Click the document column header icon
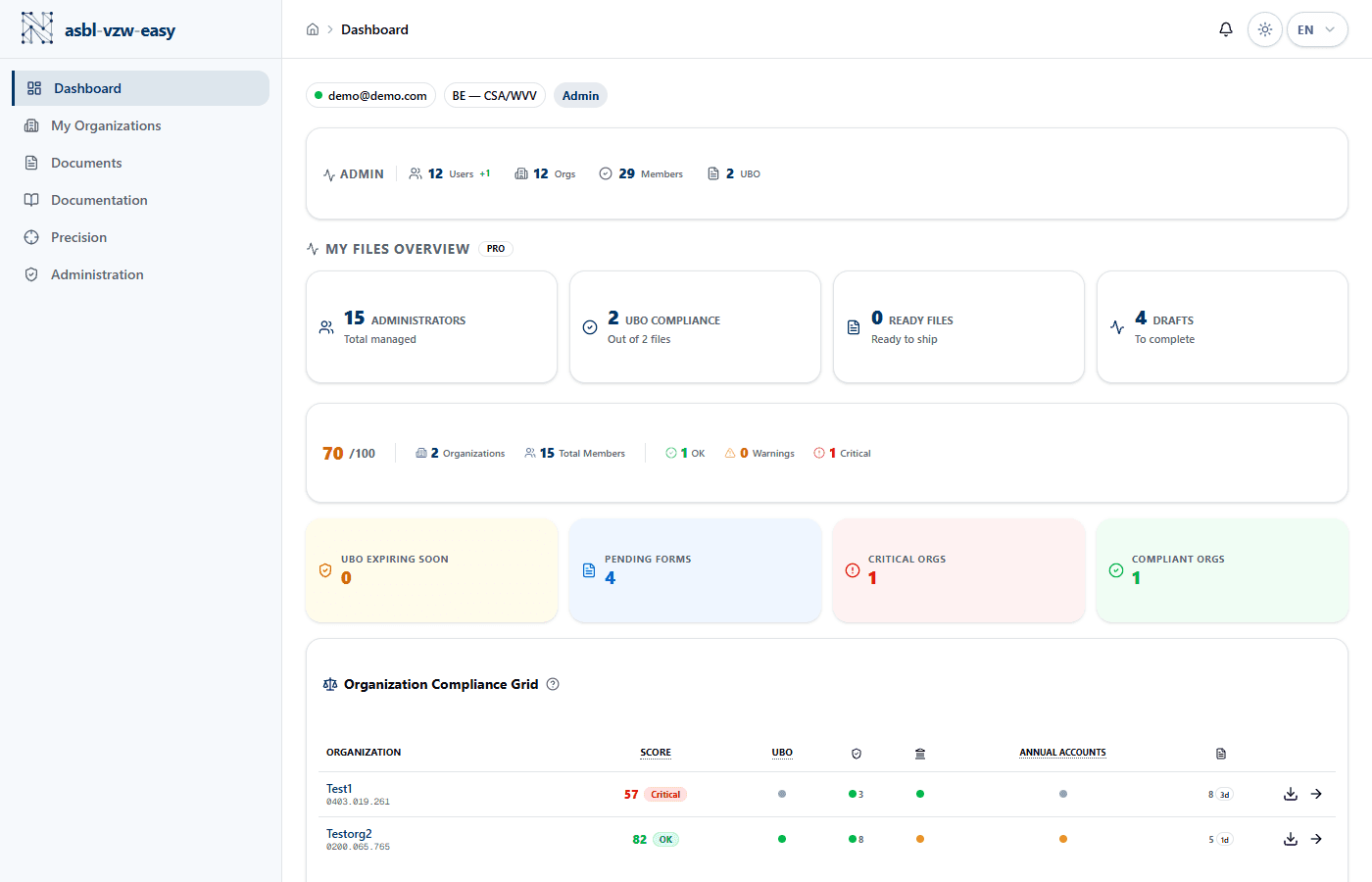The width and height of the screenshot is (1372, 882). (x=1221, y=754)
